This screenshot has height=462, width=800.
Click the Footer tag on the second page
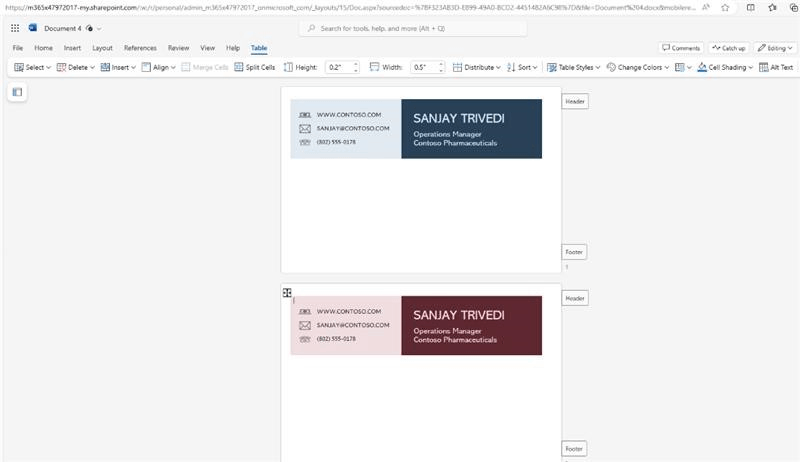(574, 449)
